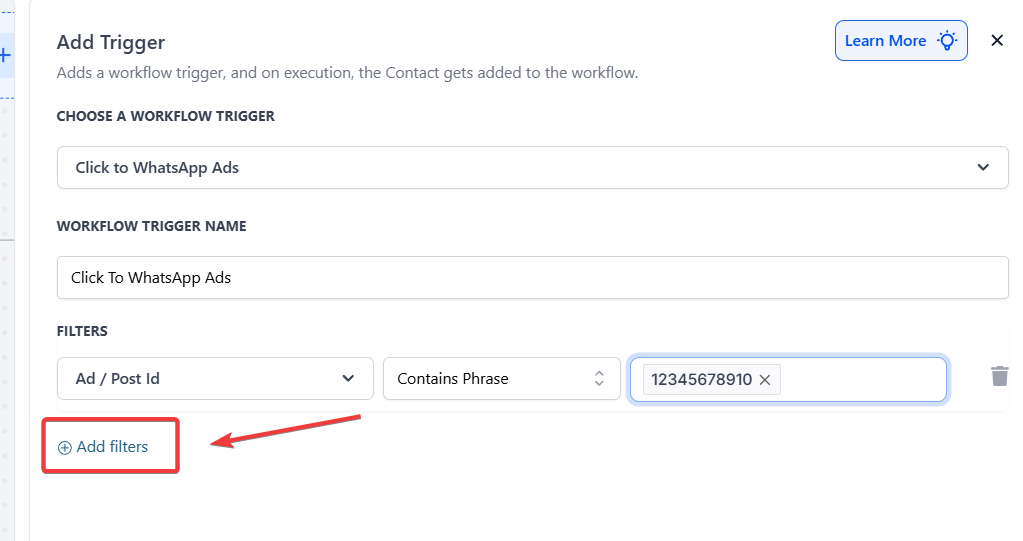1023x541 pixels.
Task: Expand the workflow trigger dropdown chevron
Action: point(983,167)
